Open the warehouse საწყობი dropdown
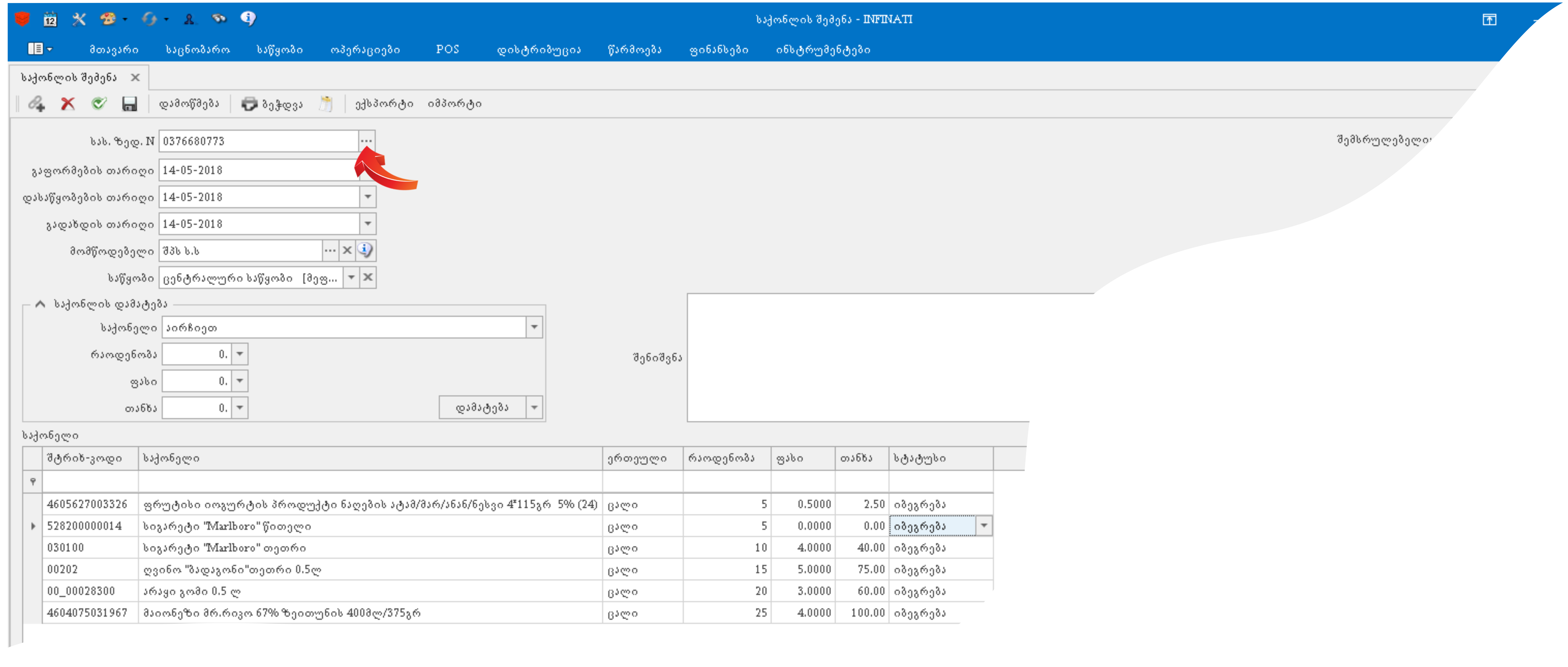The width and height of the screenshot is (1568, 667). coord(351,277)
